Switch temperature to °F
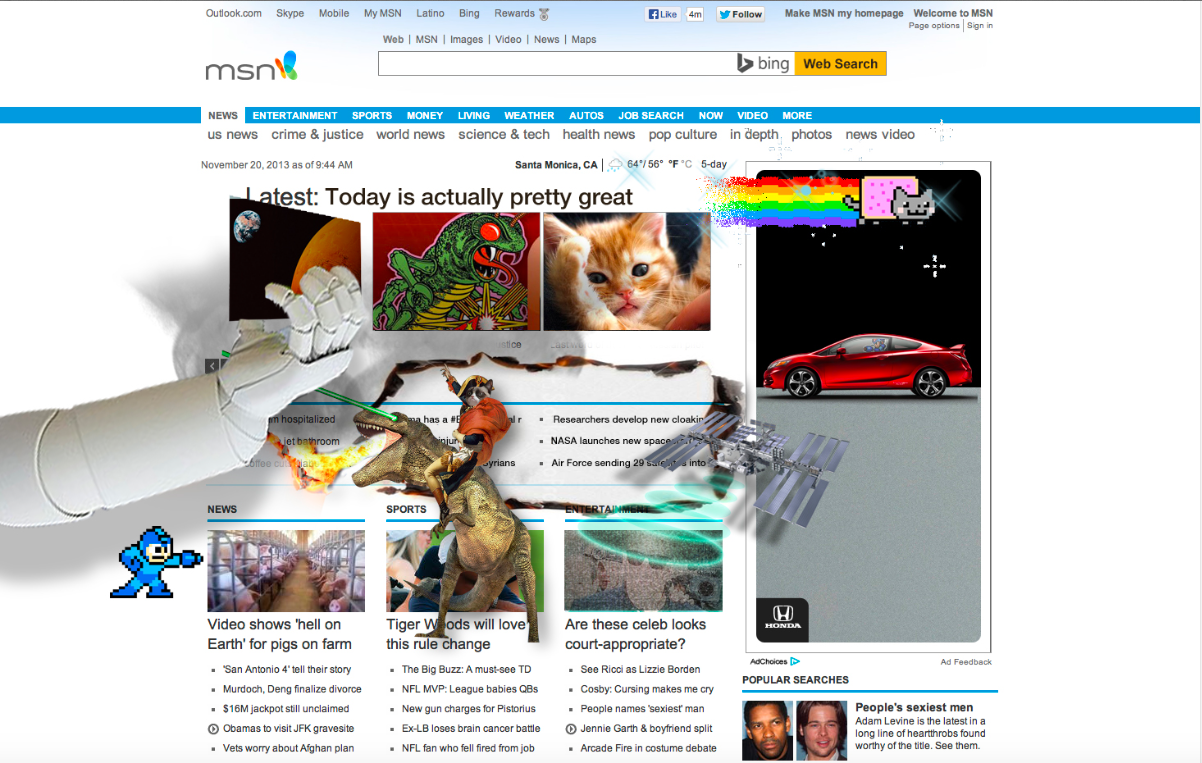The image size is (1202, 763). tap(674, 164)
